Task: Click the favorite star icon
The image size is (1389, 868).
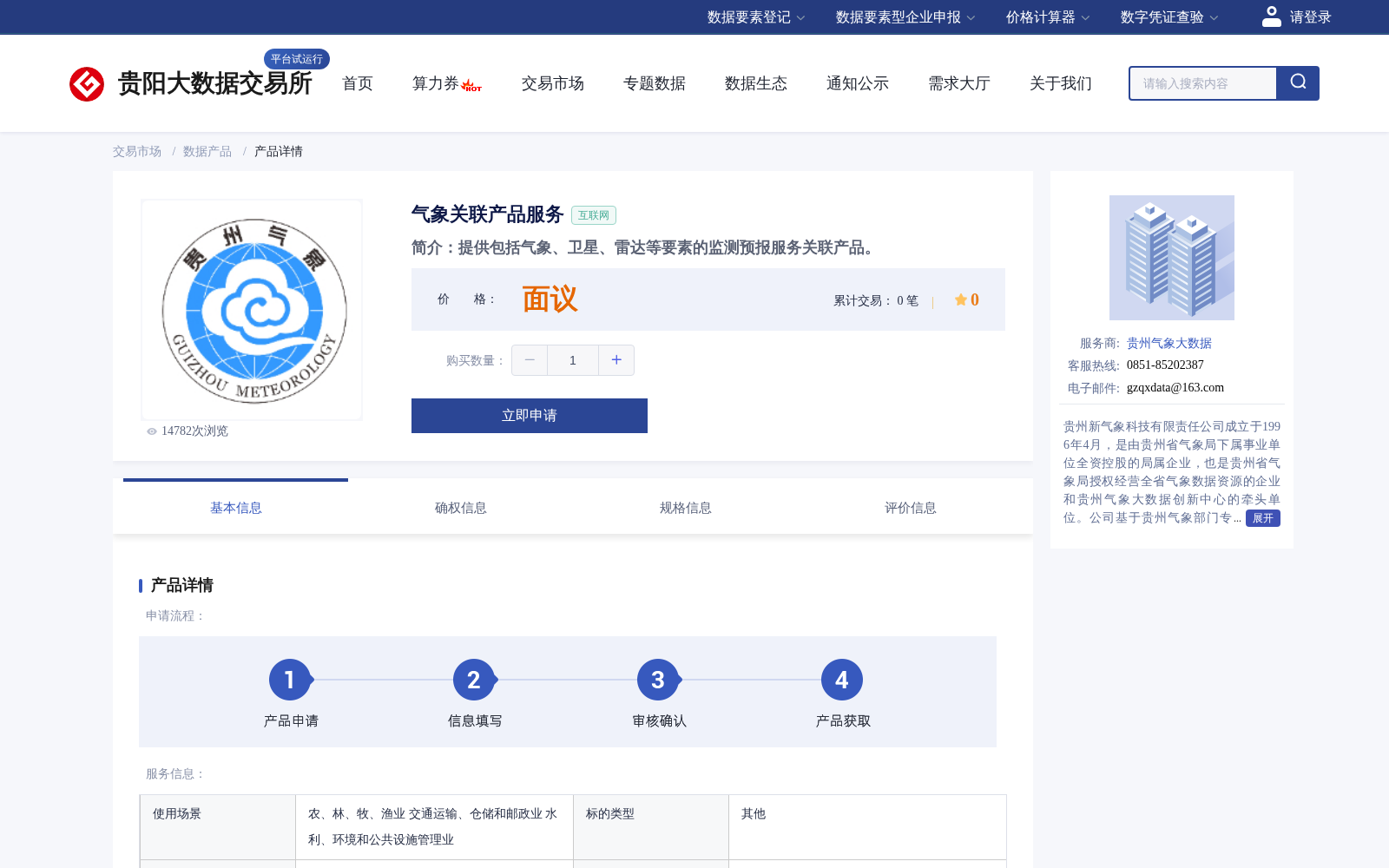Action: click(961, 299)
